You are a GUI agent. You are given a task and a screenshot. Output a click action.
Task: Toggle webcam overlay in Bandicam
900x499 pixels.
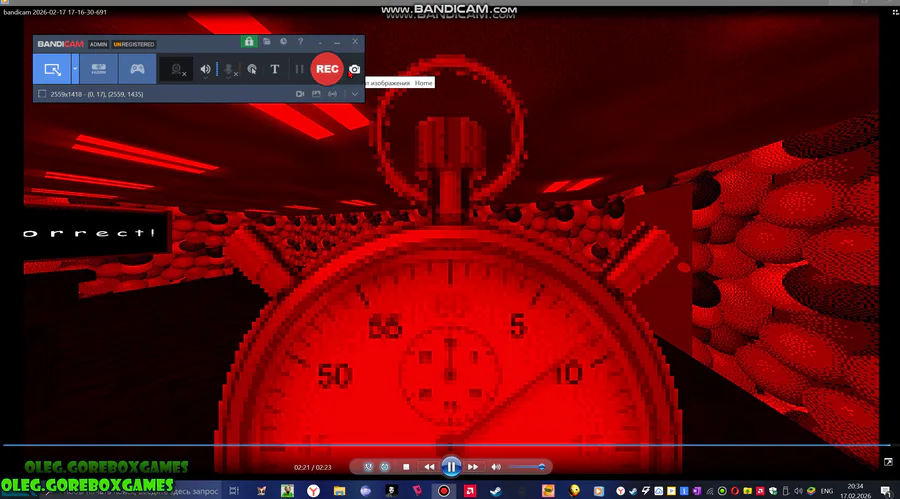[x=177, y=69]
